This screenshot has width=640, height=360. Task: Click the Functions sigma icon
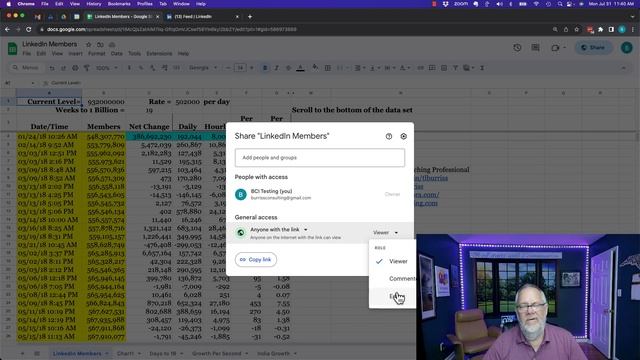click(x=482, y=68)
